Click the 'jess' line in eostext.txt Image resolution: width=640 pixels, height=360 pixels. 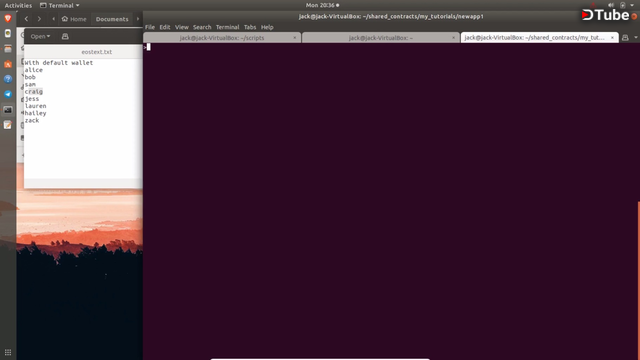pos(32,99)
